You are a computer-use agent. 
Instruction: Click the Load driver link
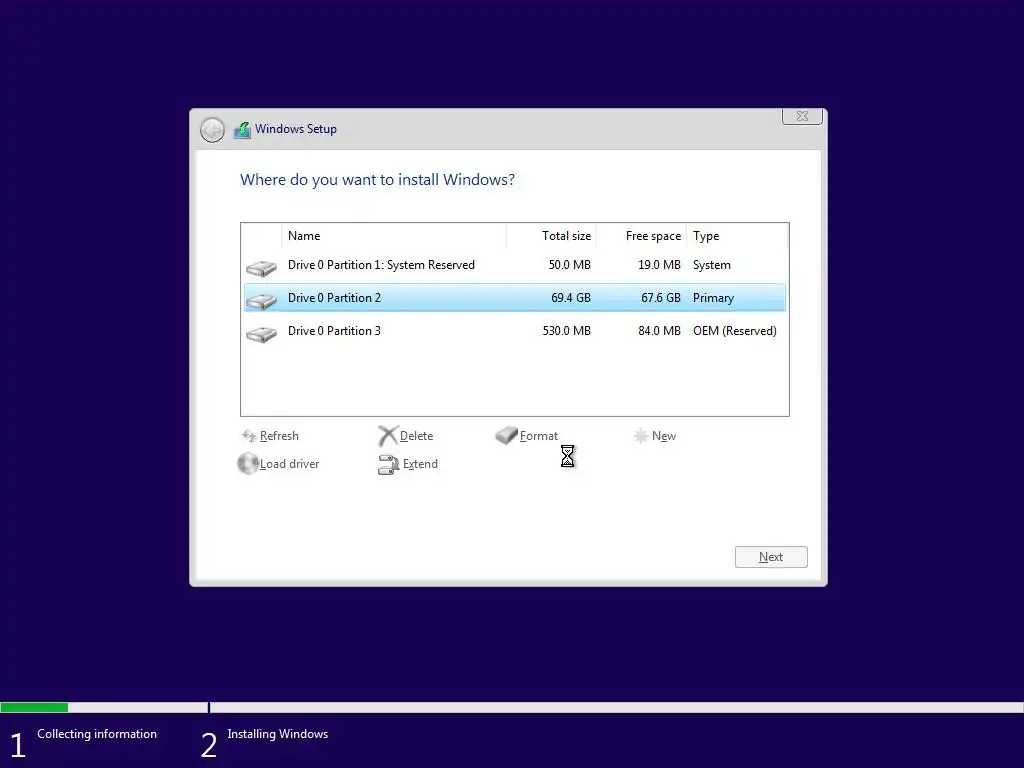pyautogui.click(x=289, y=464)
